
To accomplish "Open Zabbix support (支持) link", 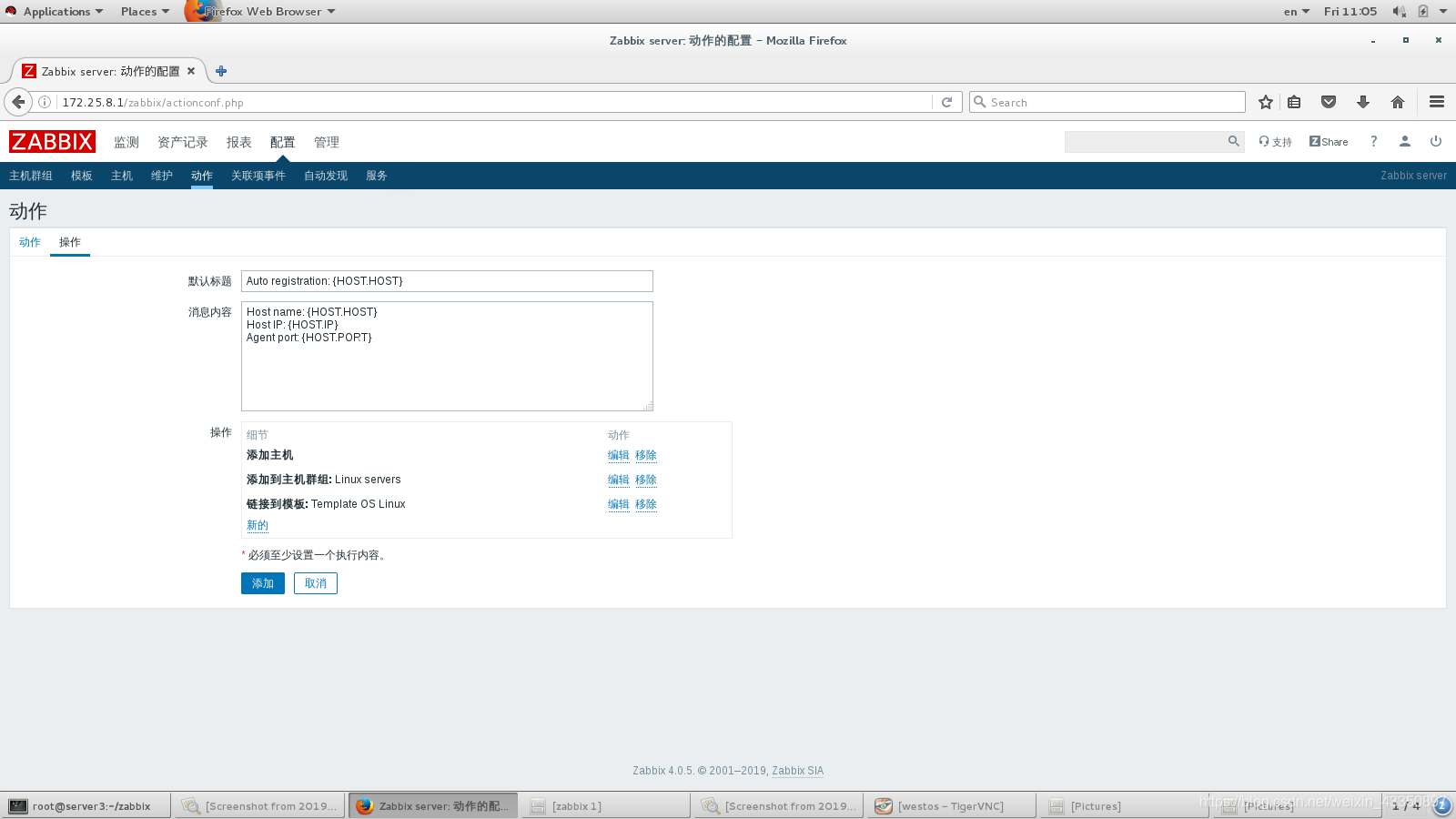I will point(1275,142).
